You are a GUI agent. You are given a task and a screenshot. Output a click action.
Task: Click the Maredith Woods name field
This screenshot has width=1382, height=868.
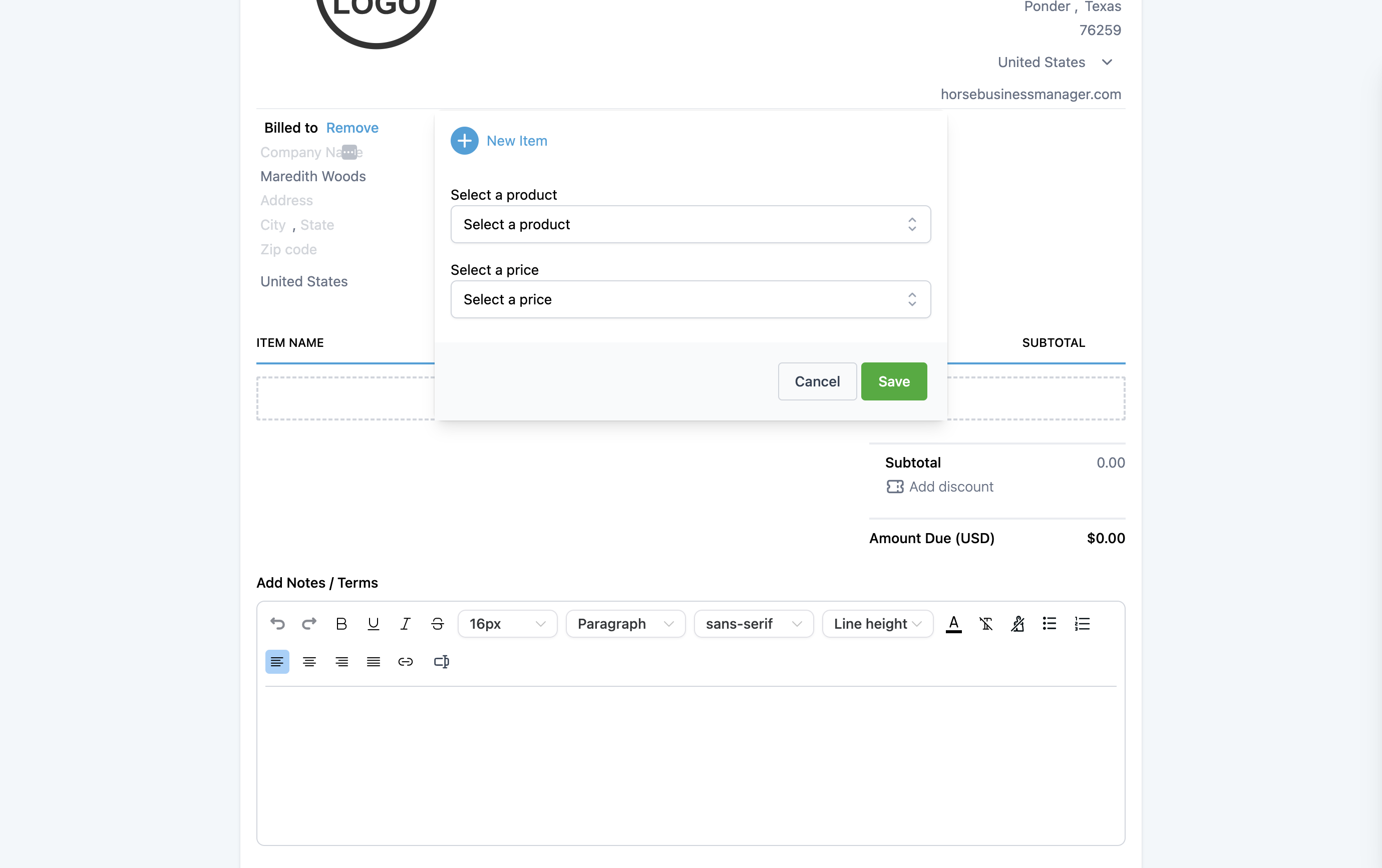(x=313, y=176)
